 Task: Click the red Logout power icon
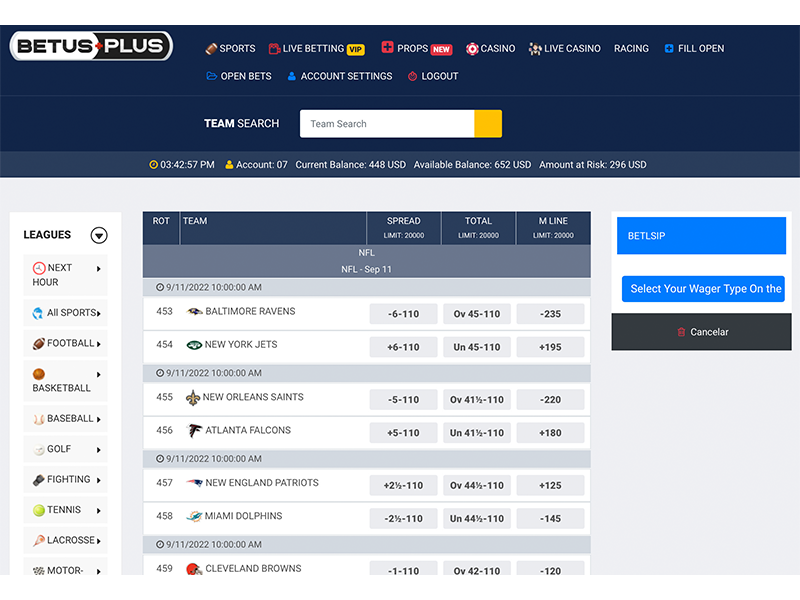pyautogui.click(x=412, y=77)
